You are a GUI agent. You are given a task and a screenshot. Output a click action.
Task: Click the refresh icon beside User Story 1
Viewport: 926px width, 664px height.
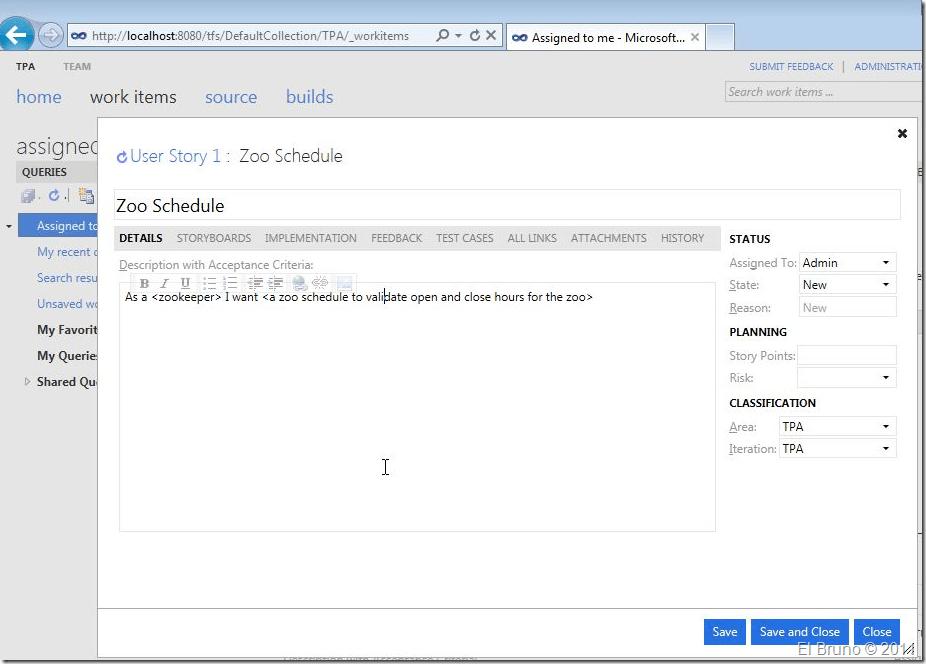point(122,157)
